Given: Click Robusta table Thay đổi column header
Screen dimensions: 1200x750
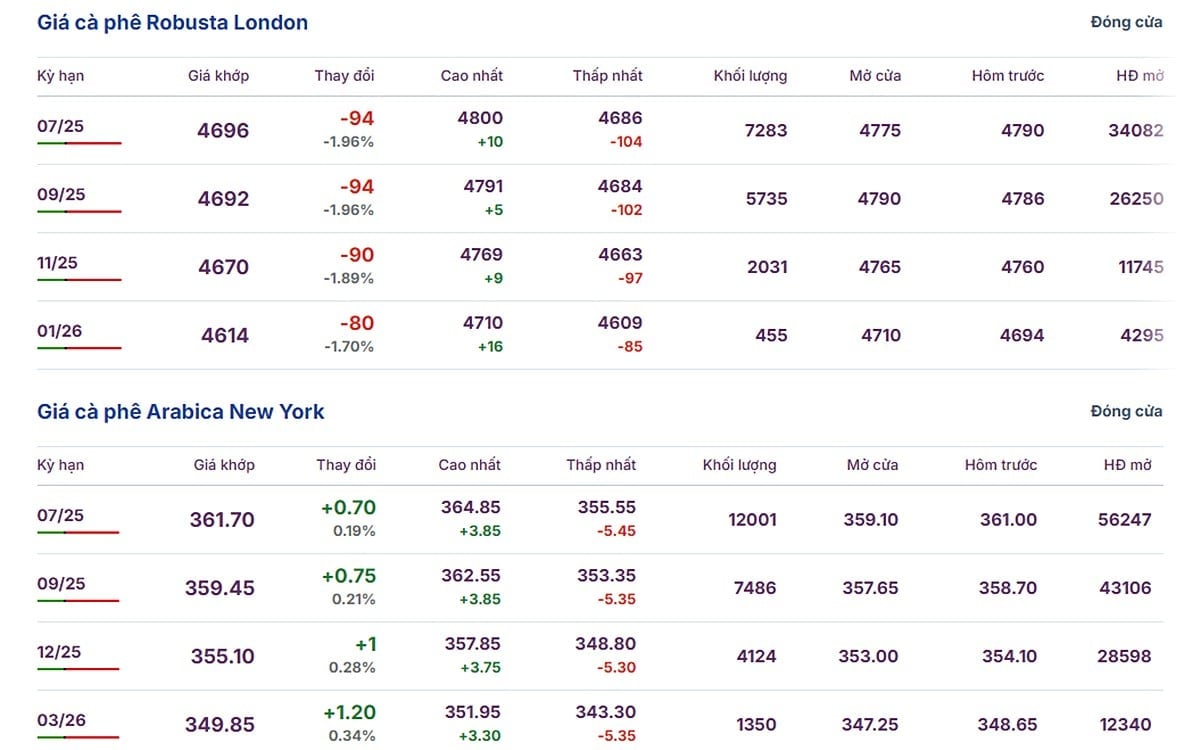Looking at the screenshot, I should (x=344, y=76).
